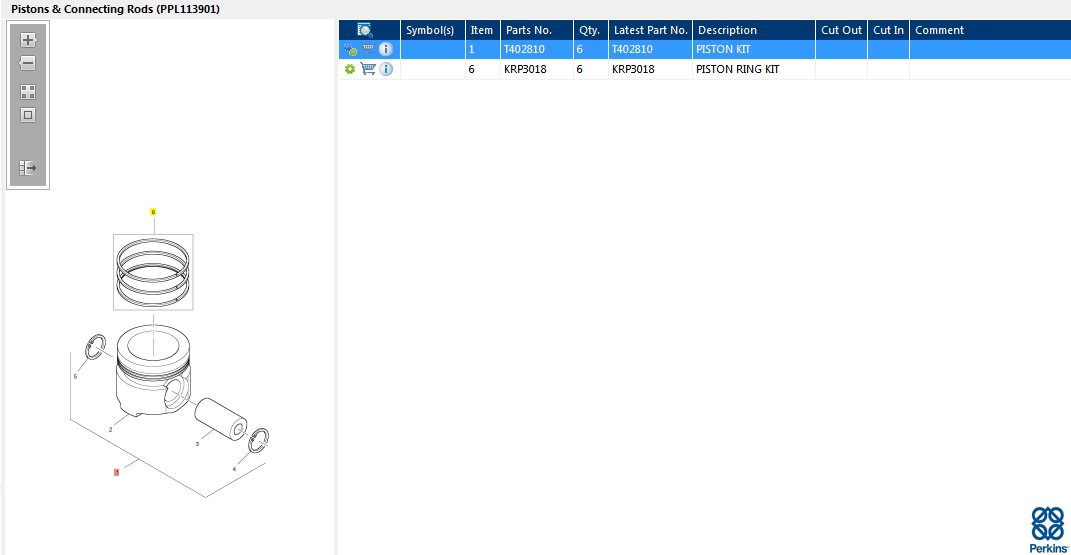Zoom out the diagram with the minus icon

click(28, 63)
